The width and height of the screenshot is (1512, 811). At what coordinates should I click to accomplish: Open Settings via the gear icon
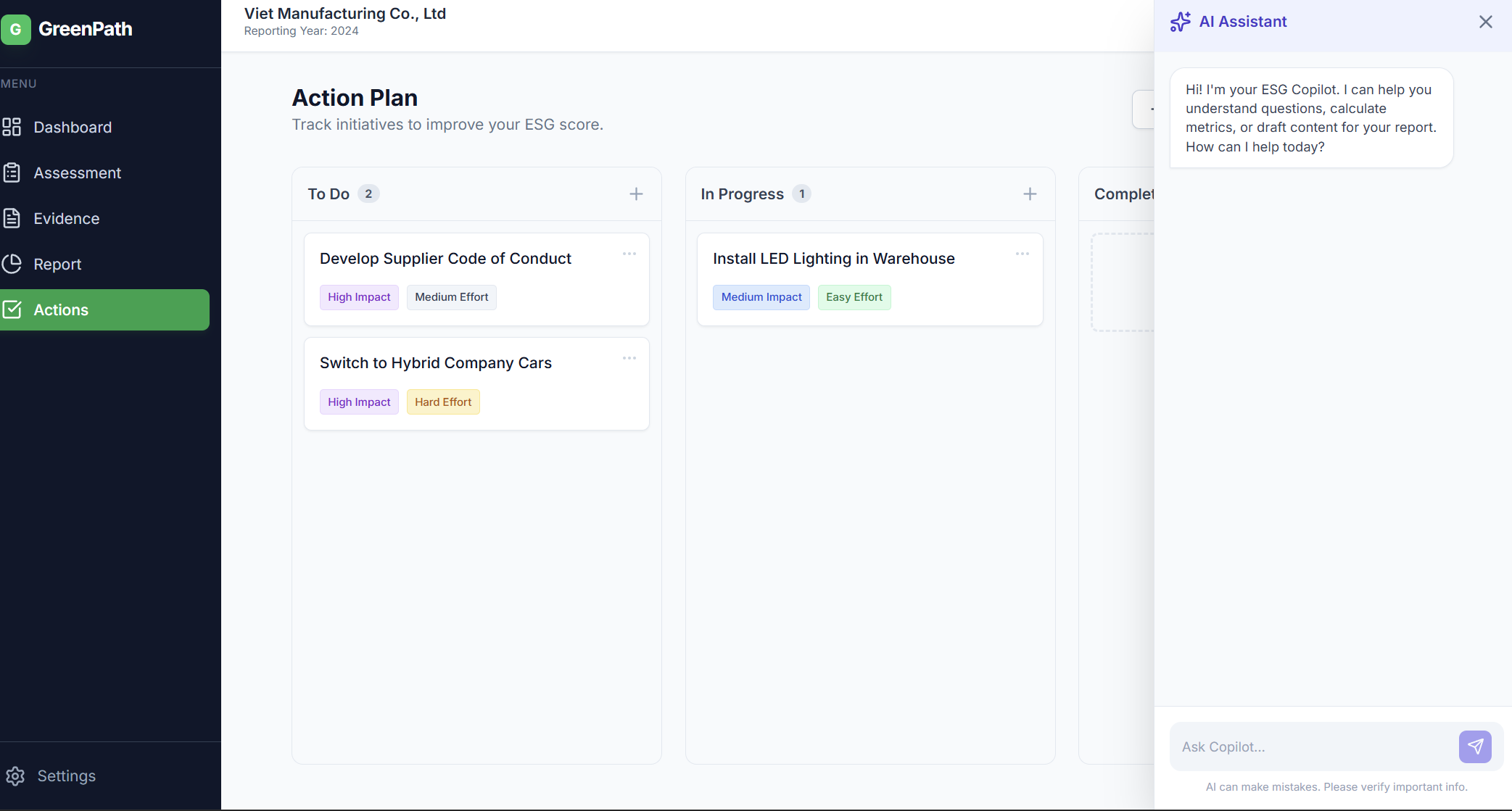point(15,776)
